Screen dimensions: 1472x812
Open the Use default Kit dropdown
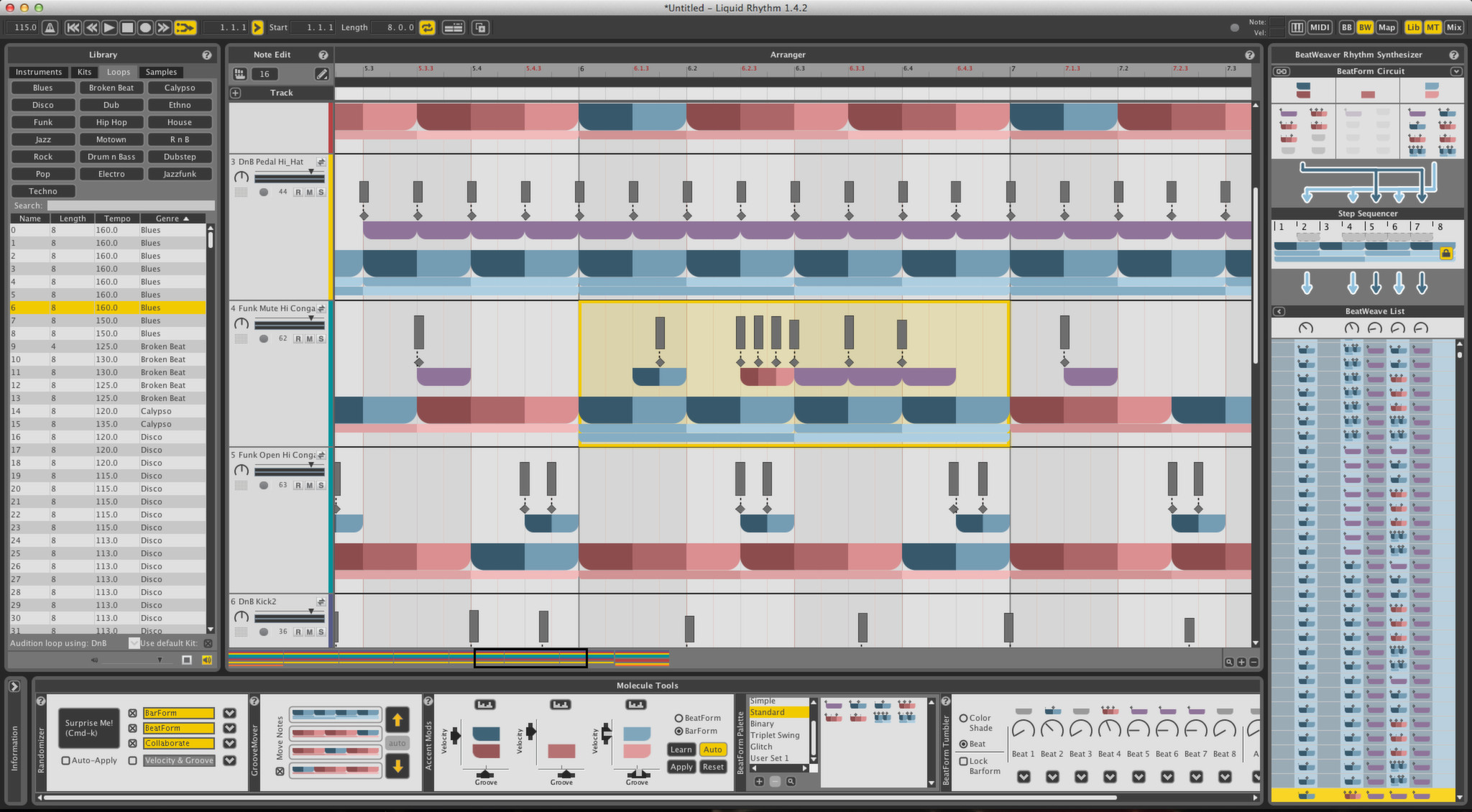pyautogui.click(x=134, y=643)
